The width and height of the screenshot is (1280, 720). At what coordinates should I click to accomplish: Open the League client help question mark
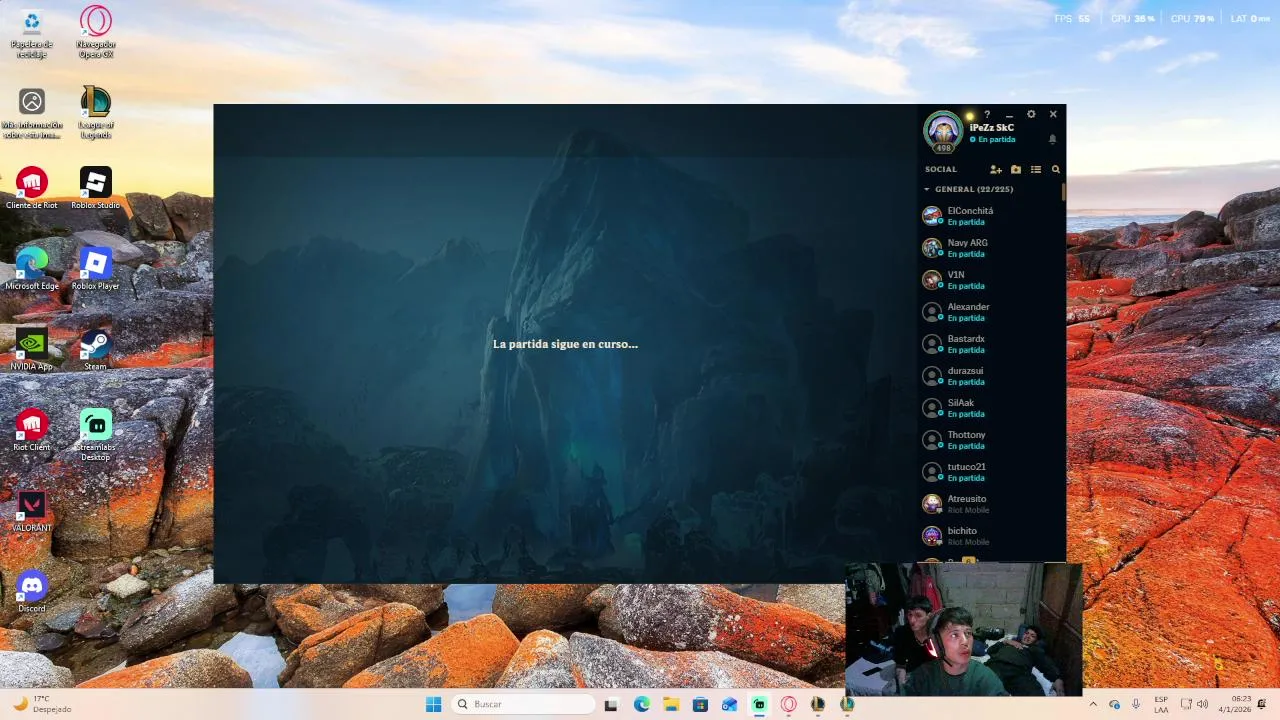click(x=987, y=114)
